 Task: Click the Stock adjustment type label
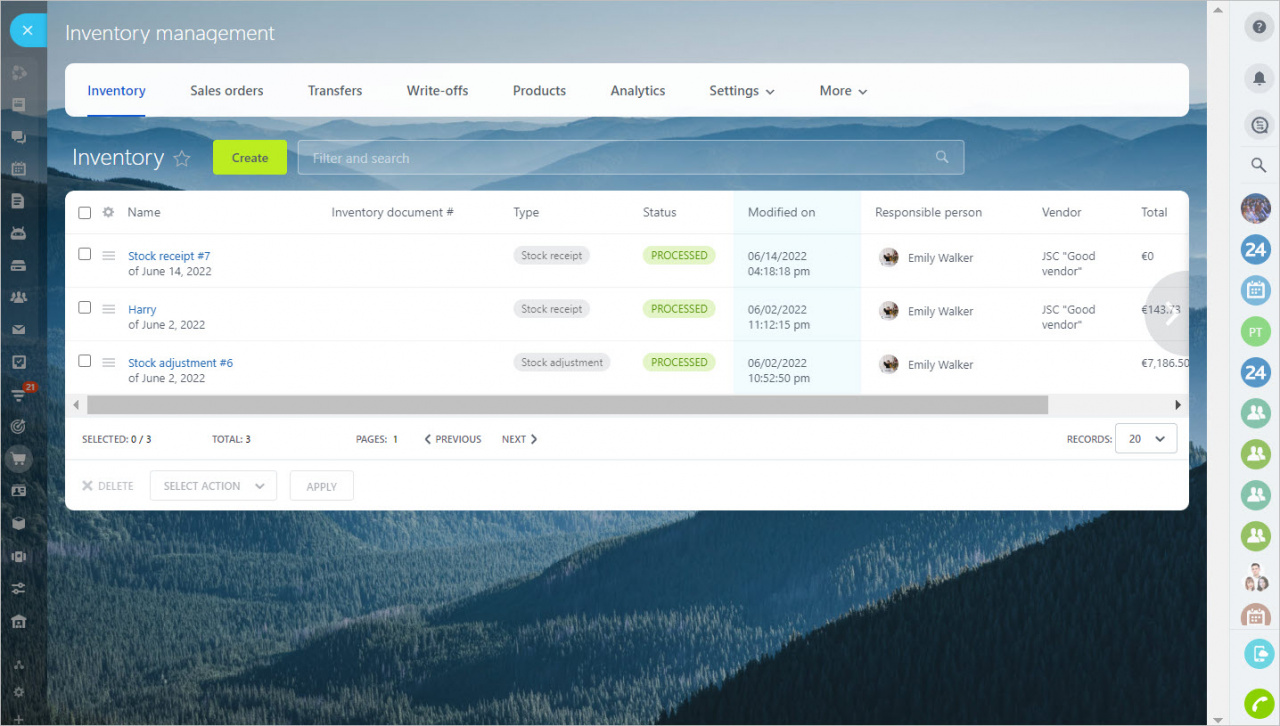tap(562, 362)
